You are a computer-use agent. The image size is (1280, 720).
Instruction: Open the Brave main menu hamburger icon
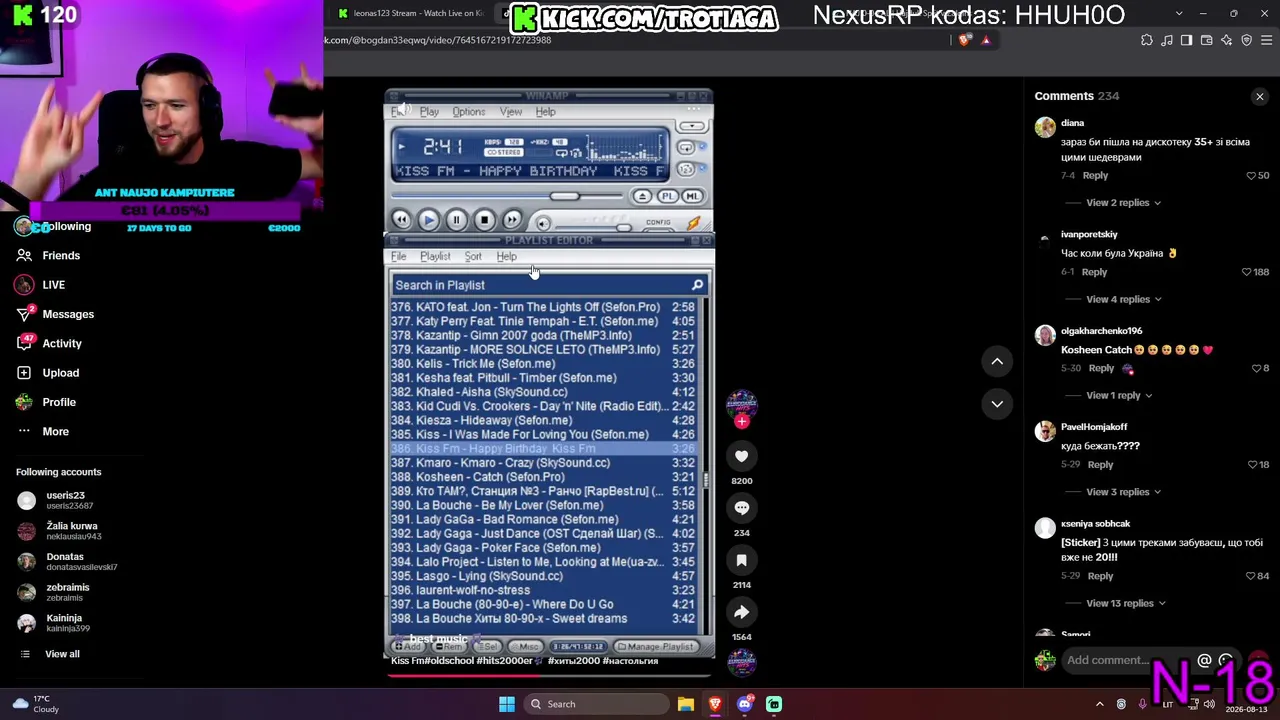pyautogui.click(x=1267, y=40)
